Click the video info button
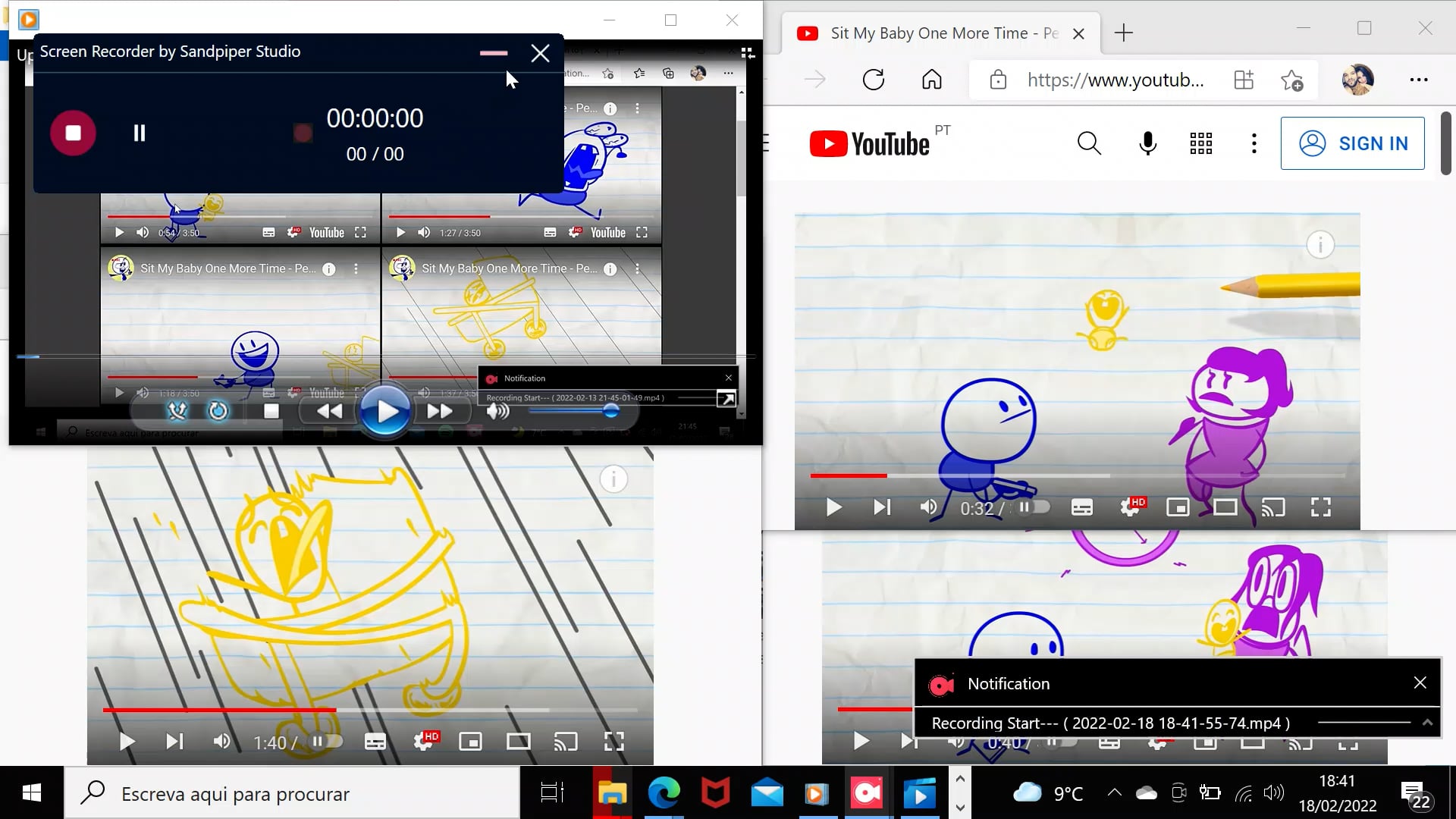The height and width of the screenshot is (819, 1456). 1320,244
